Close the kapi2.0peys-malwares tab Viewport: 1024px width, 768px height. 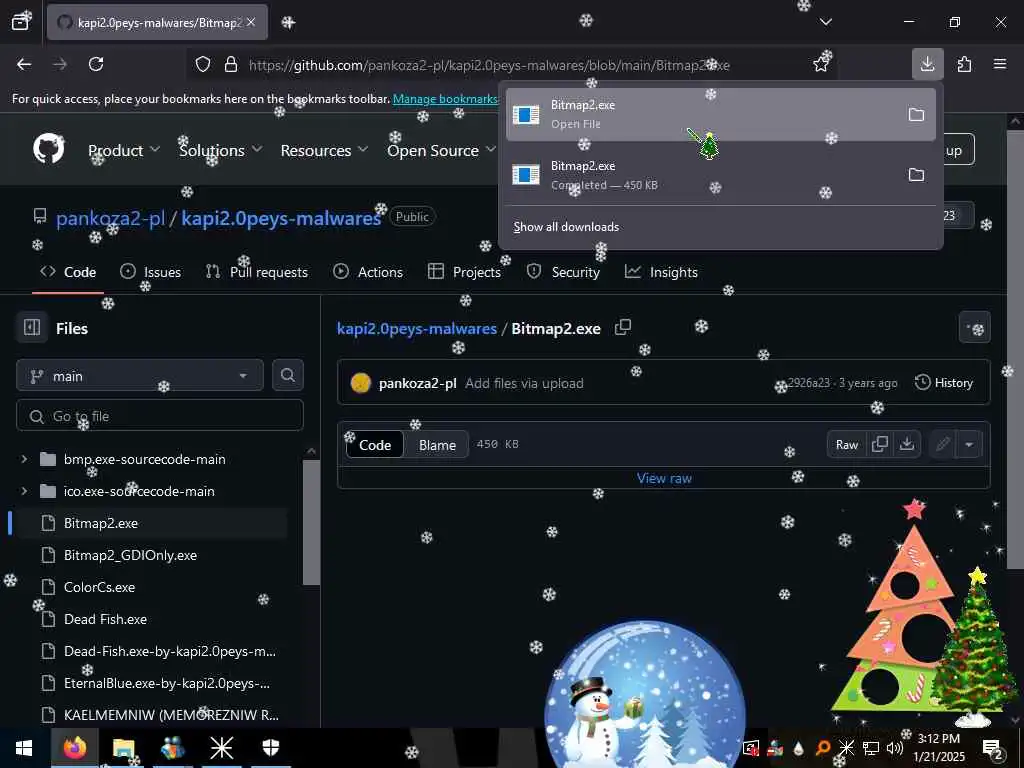(251, 22)
